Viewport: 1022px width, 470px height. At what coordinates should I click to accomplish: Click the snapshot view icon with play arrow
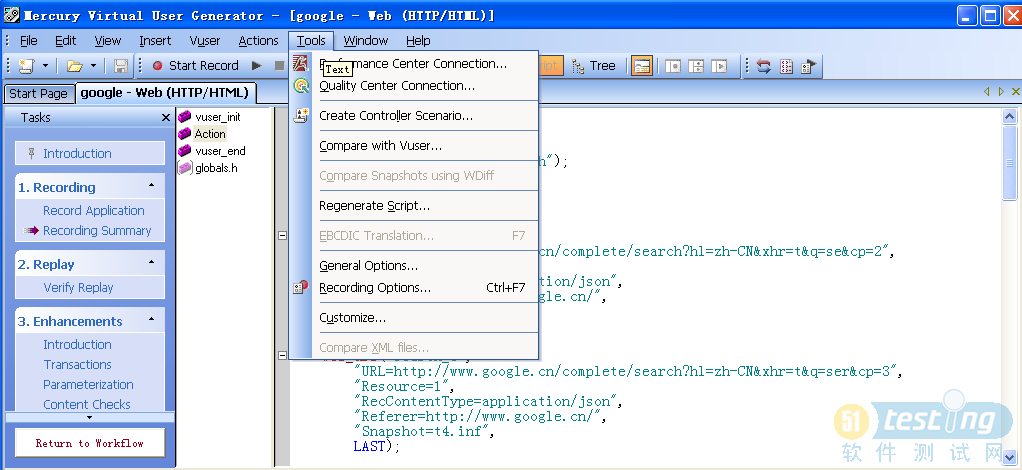(x=719, y=66)
